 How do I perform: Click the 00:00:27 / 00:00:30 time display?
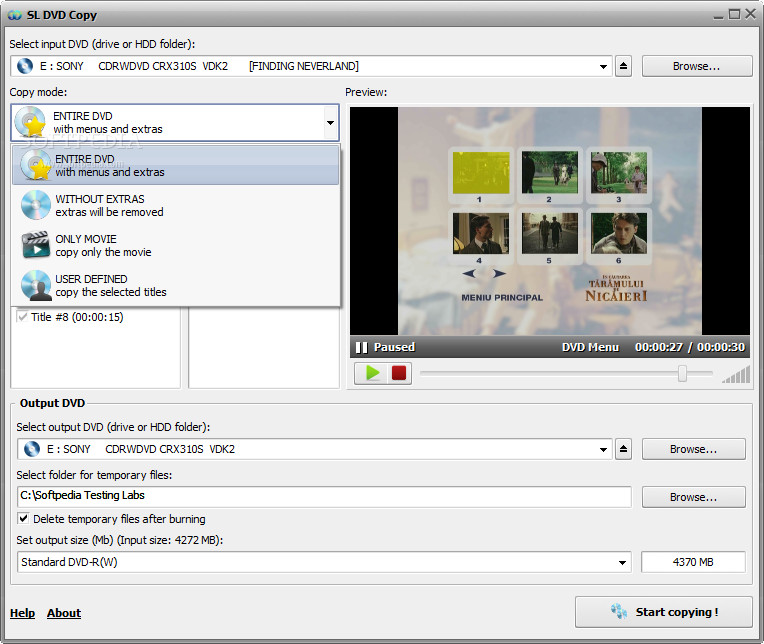tap(689, 347)
